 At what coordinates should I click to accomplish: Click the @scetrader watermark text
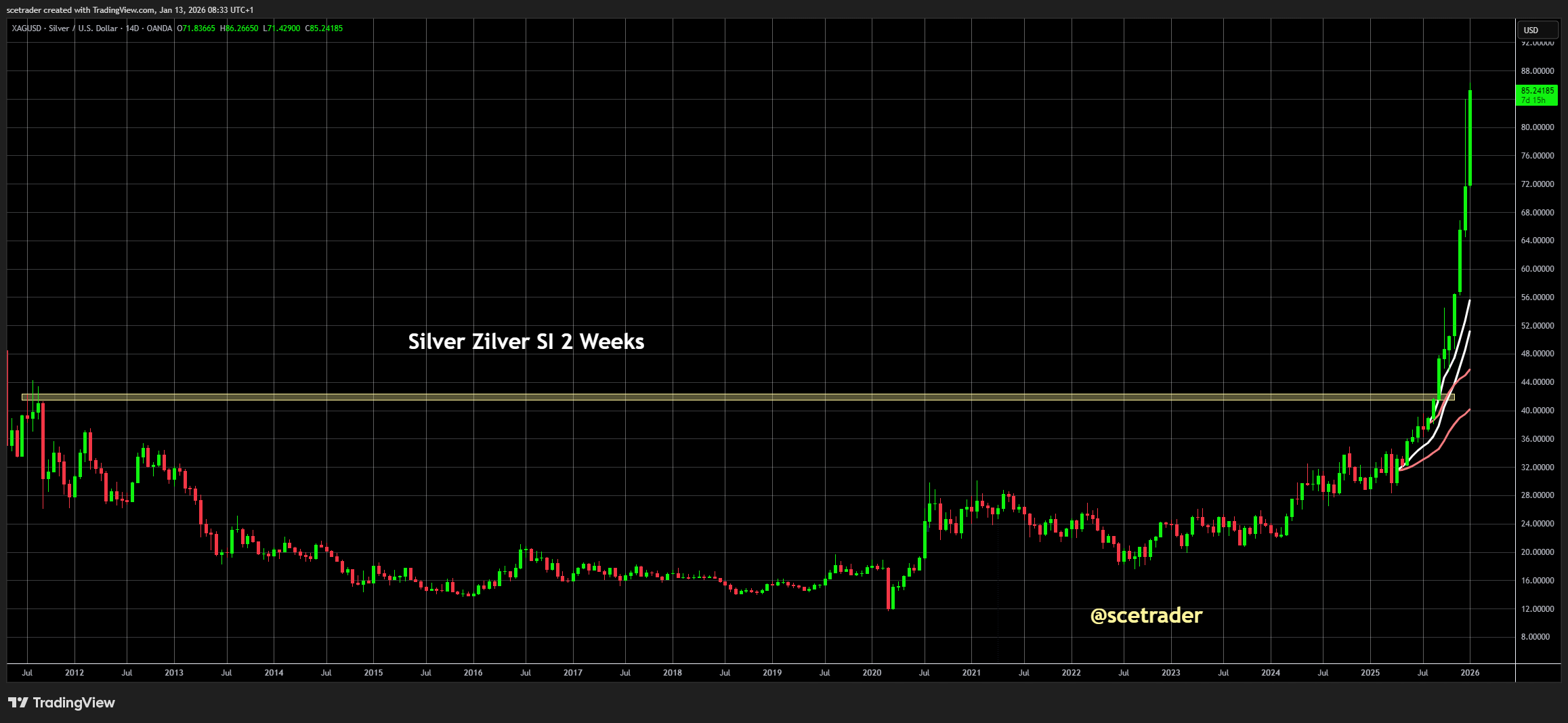pos(1146,615)
